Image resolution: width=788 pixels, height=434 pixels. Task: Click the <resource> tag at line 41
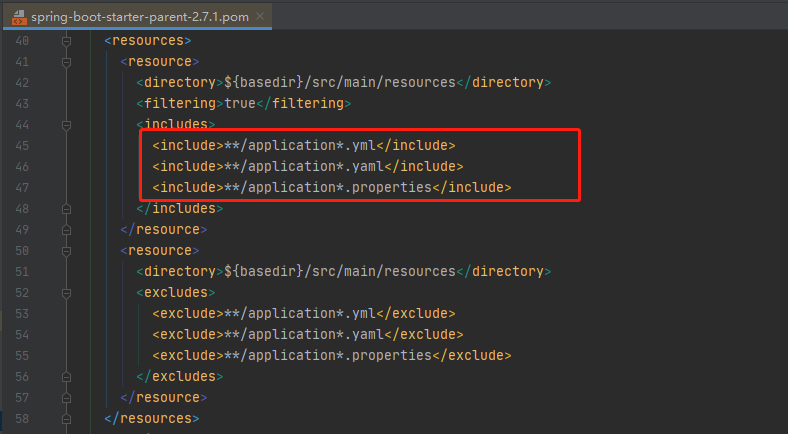160,62
